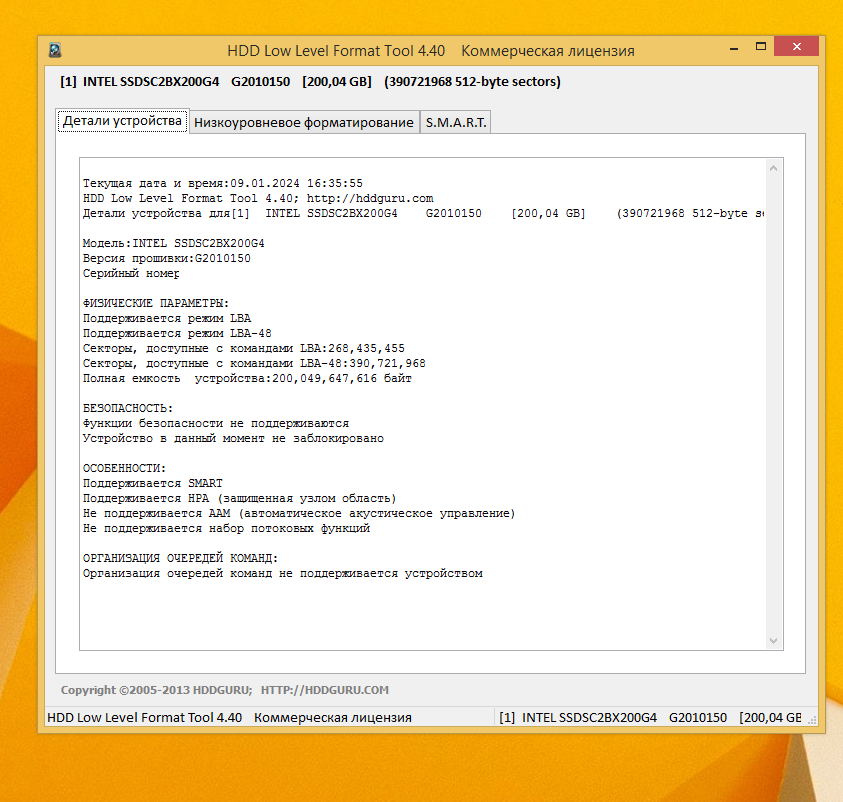Click Не поддерживается набор потоковых функций
Viewport: 843px width, 802px height.
pos(226,529)
